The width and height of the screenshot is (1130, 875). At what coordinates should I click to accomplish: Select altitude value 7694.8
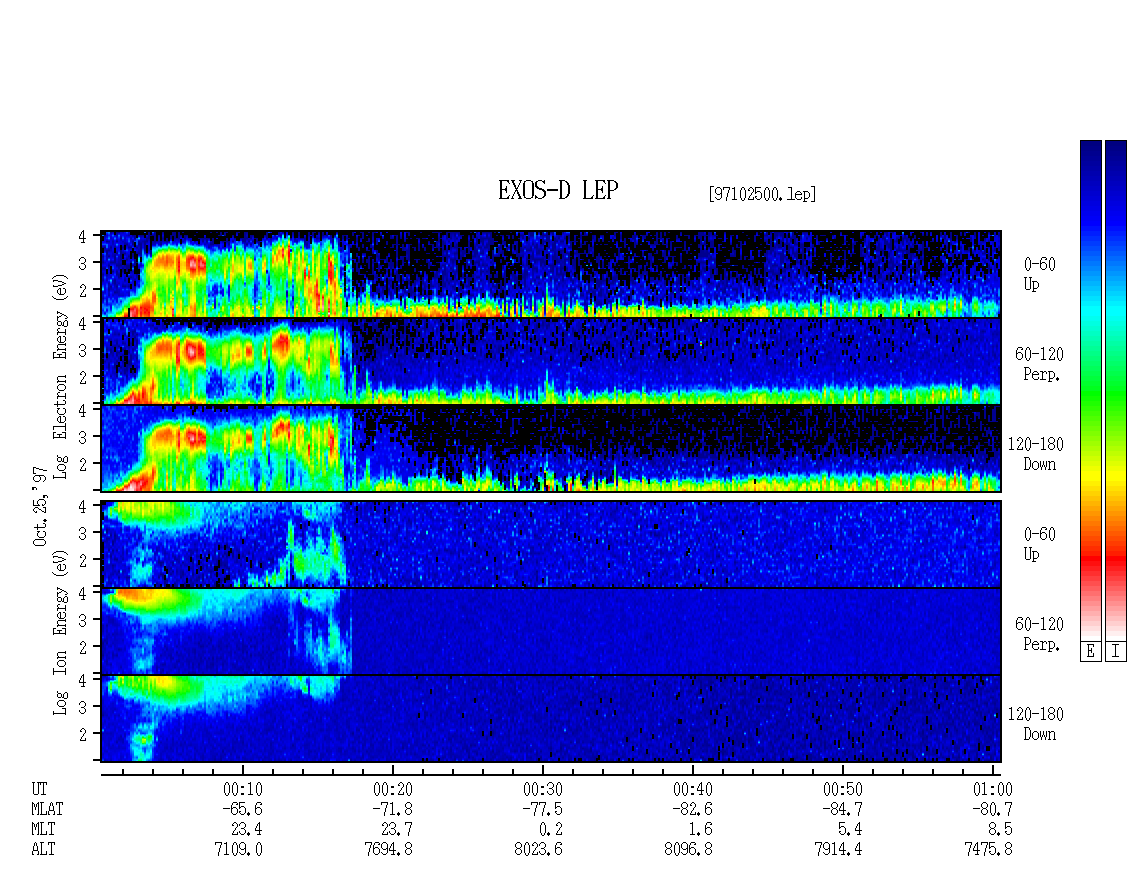click(388, 850)
